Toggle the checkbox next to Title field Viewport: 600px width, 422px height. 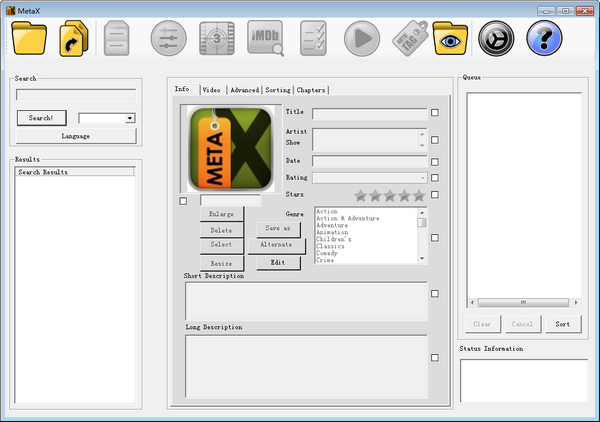tap(435, 113)
